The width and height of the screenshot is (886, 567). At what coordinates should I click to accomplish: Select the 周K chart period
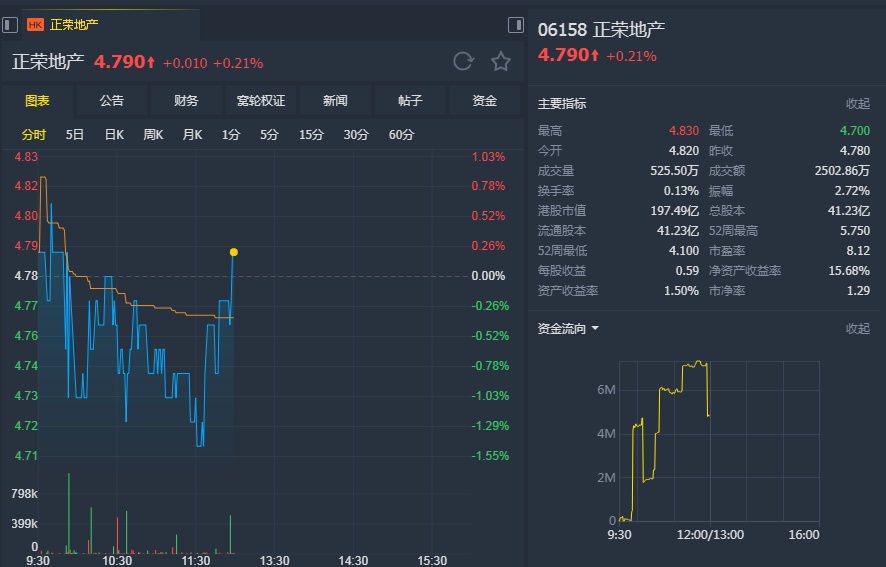pyautogui.click(x=153, y=135)
